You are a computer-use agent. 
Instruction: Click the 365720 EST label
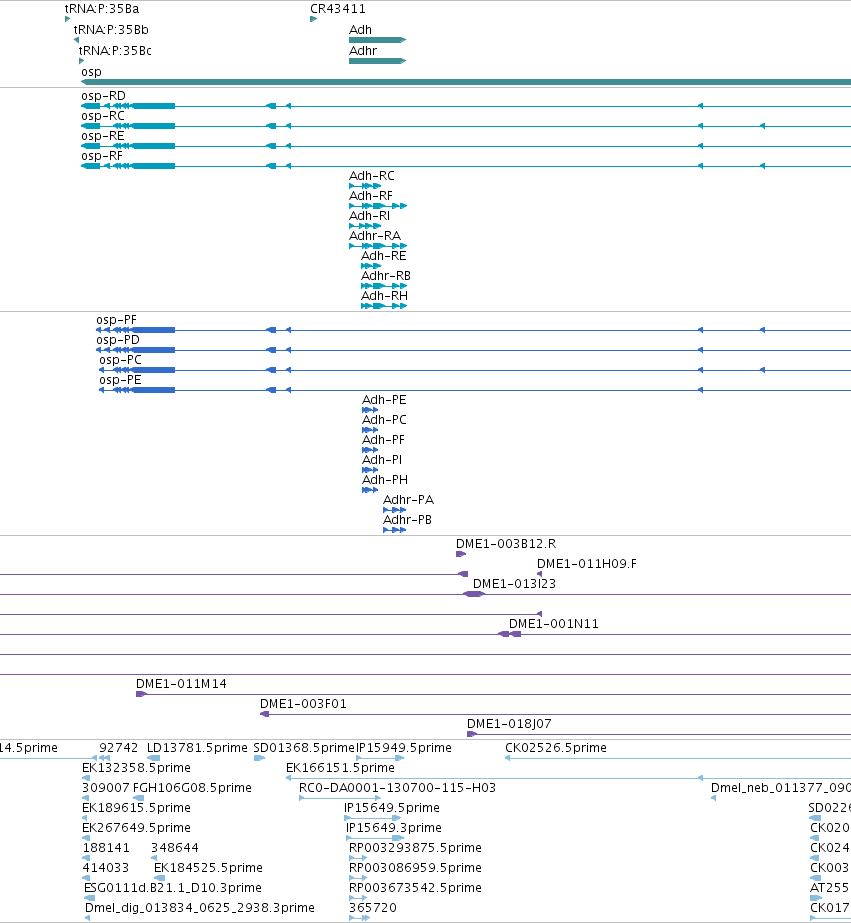(373, 908)
